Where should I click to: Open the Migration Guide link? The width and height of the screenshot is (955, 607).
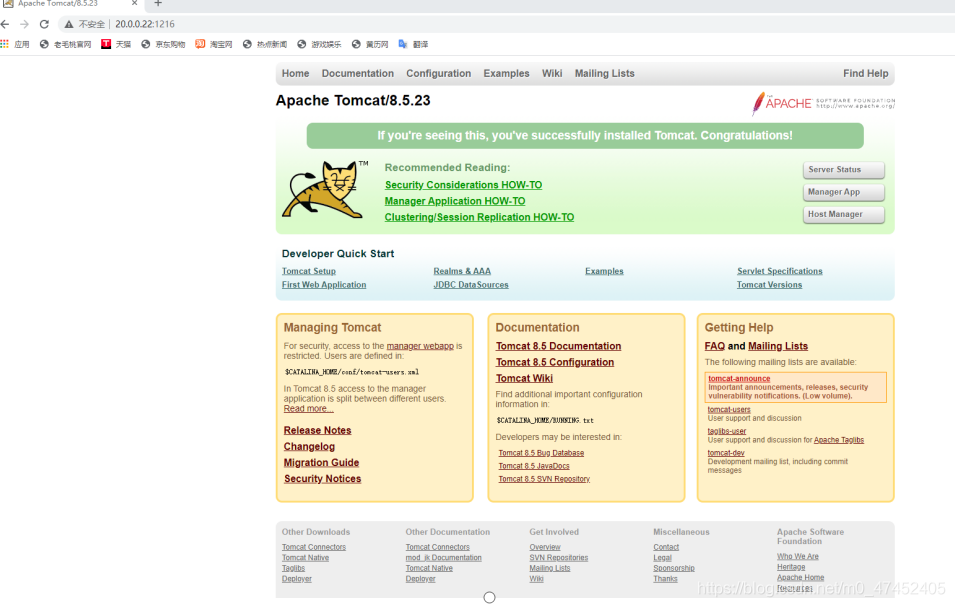tap(321, 463)
